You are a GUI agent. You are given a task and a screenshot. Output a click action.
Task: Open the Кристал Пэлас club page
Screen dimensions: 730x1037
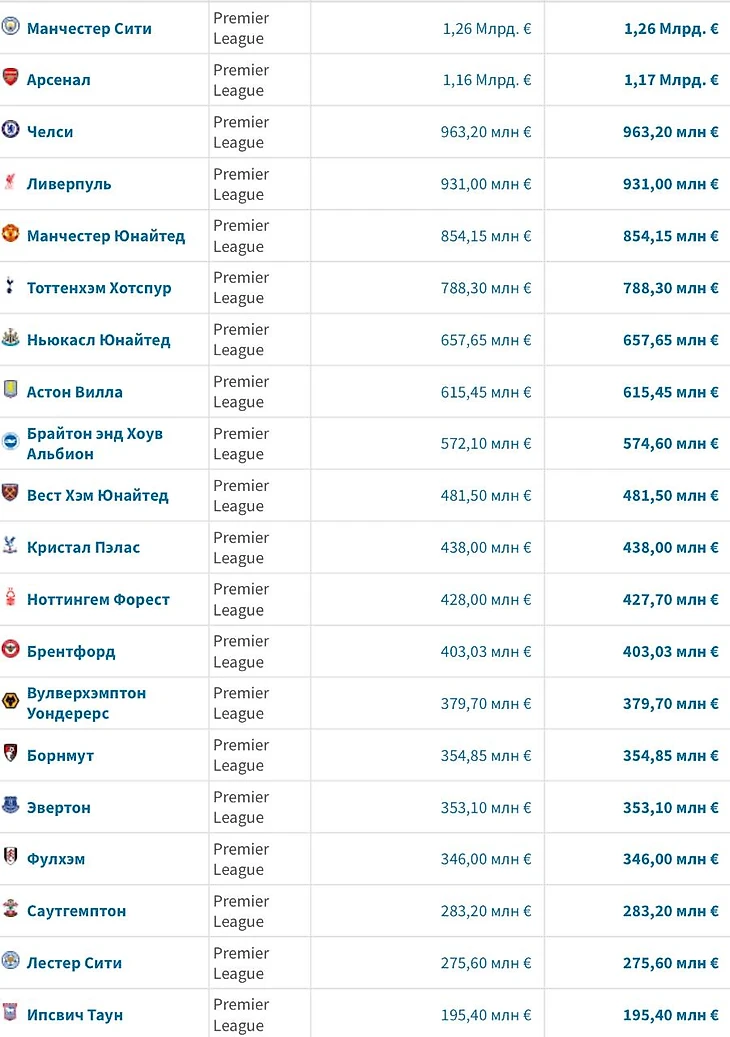pos(83,548)
